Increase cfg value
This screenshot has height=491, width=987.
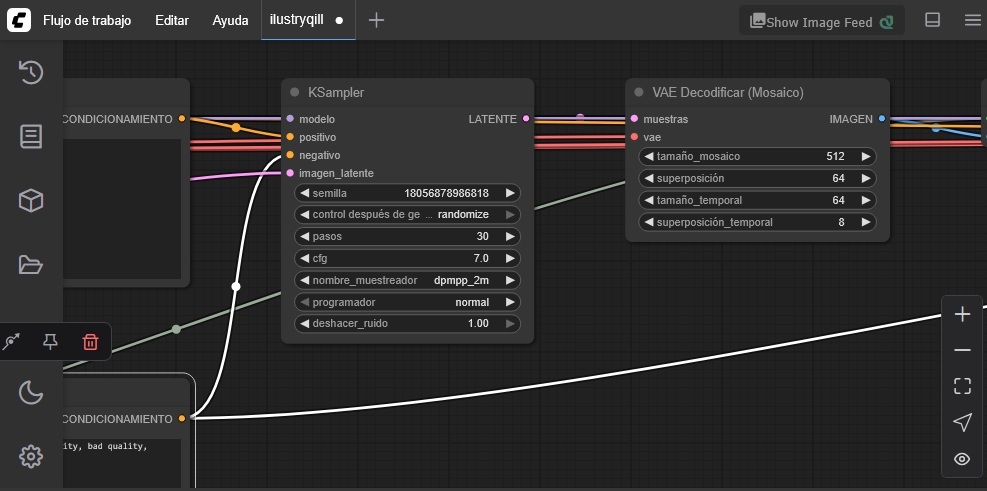pos(510,258)
